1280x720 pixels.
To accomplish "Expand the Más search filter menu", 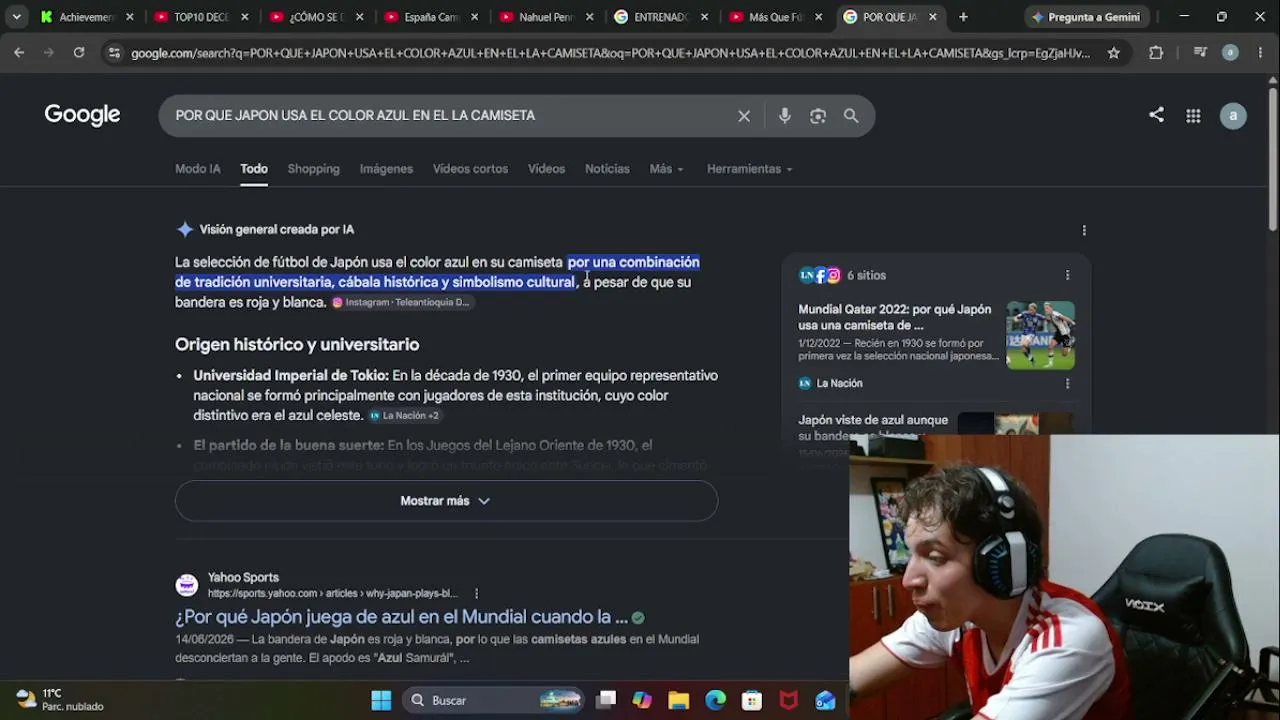I will coord(666,169).
